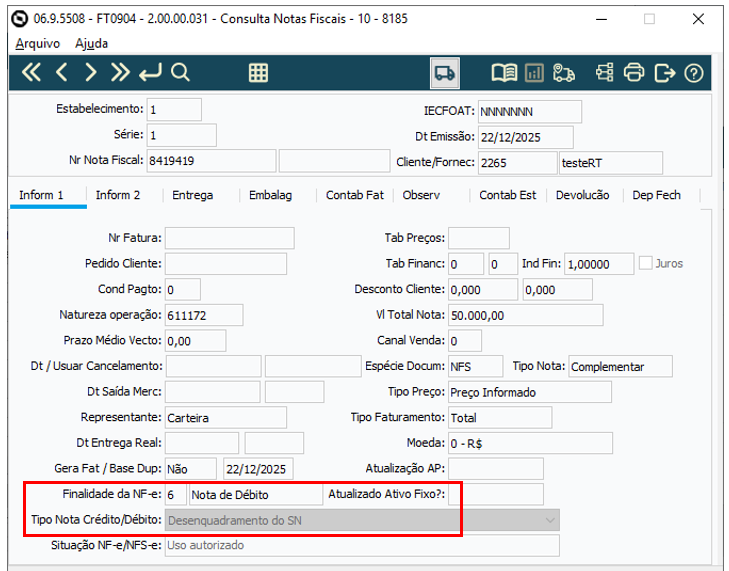Click Base Dup date field 22/12/2025
Viewport: 729px width, 571px height.
258,468
